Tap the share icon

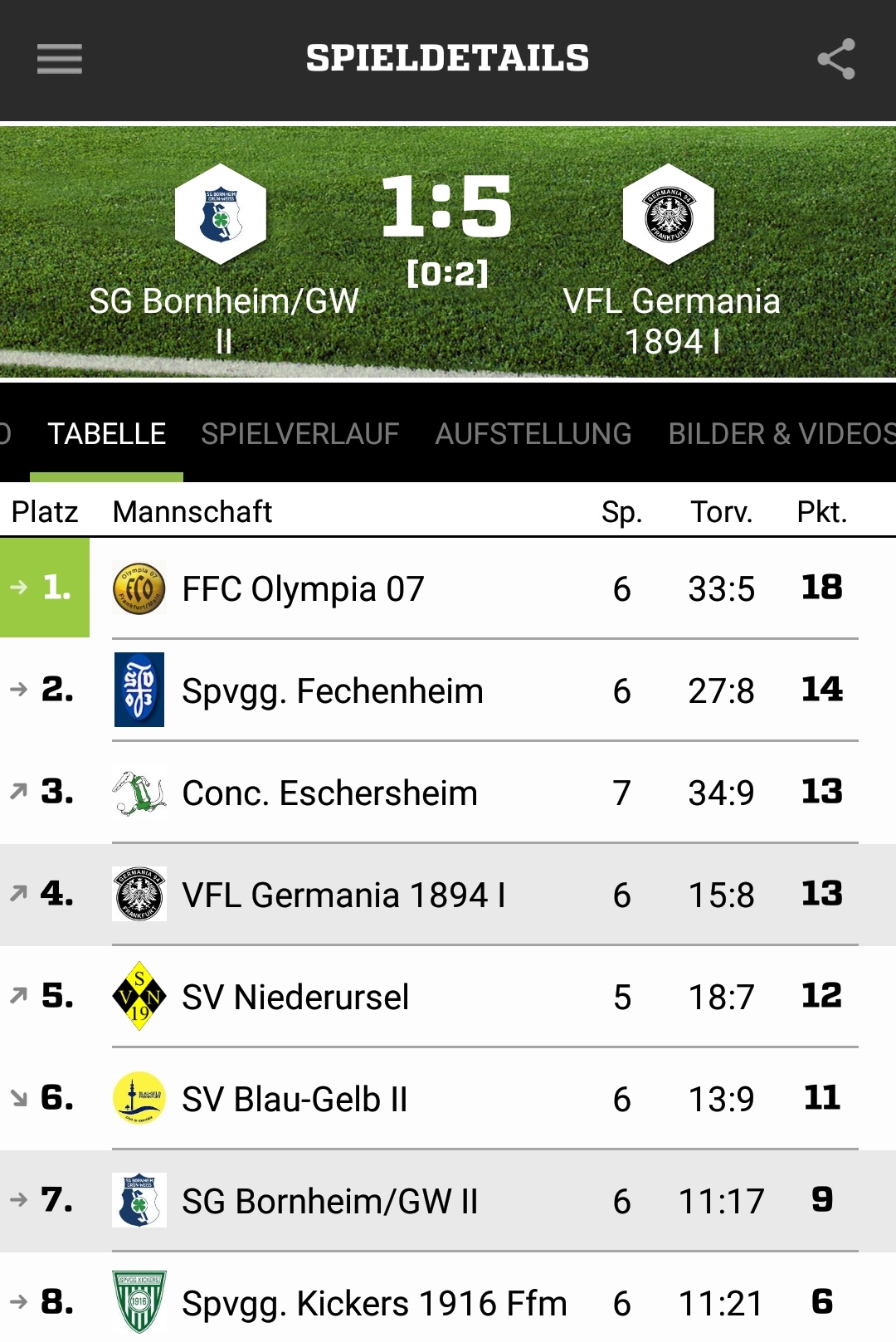[835, 59]
